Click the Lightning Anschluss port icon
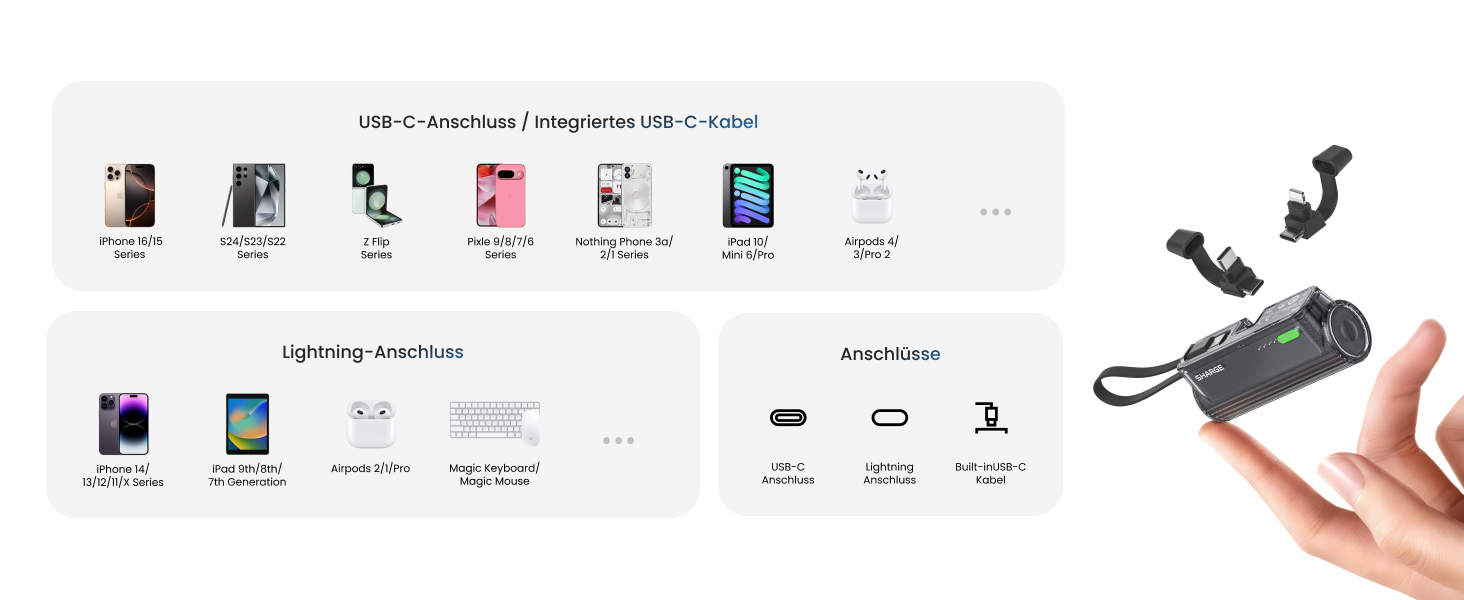This screenshot has height=600, width=1464. pos(889,417)
